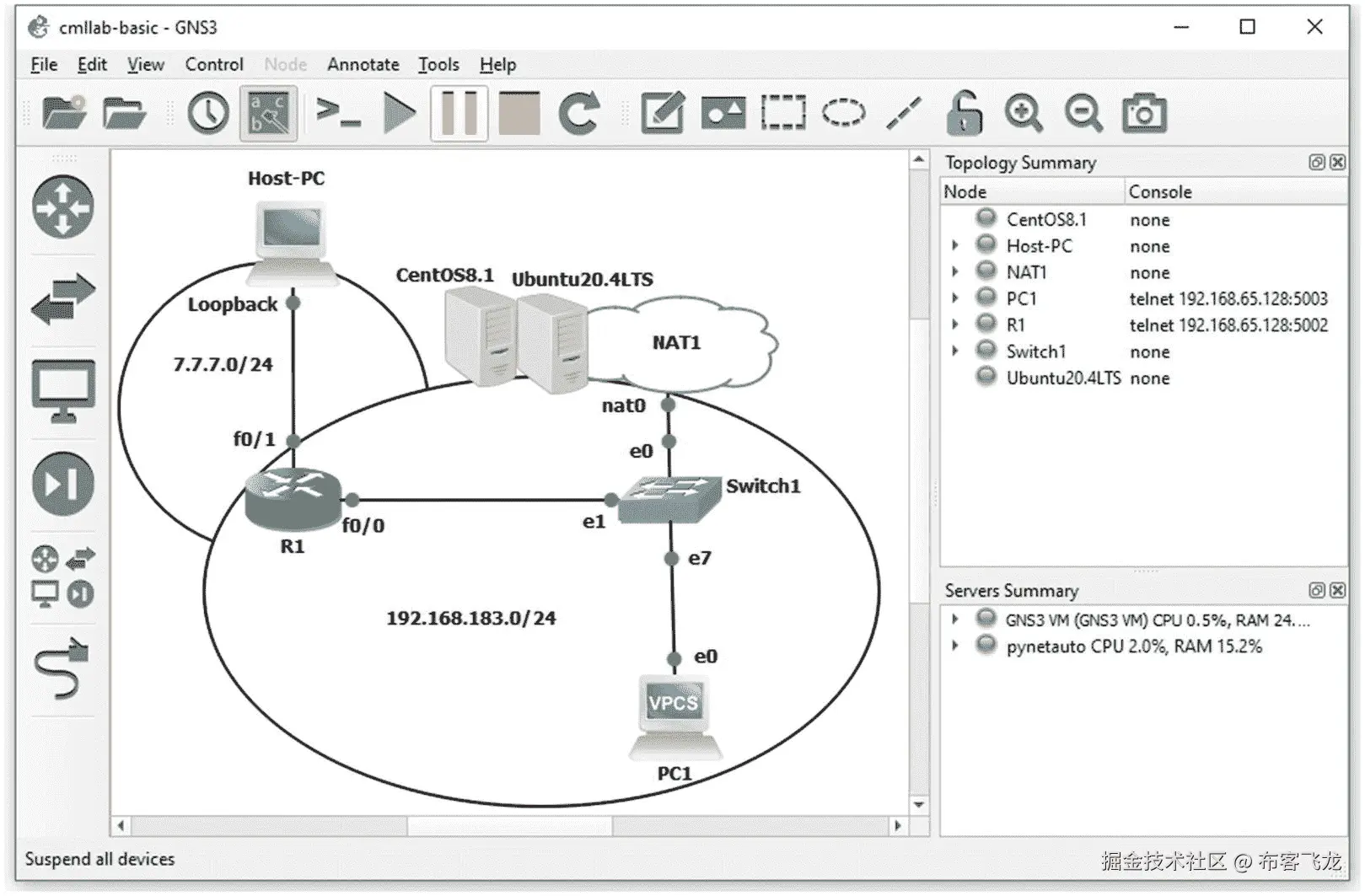Reload all devices with the circular arrow icon

(x=580, y=112)
